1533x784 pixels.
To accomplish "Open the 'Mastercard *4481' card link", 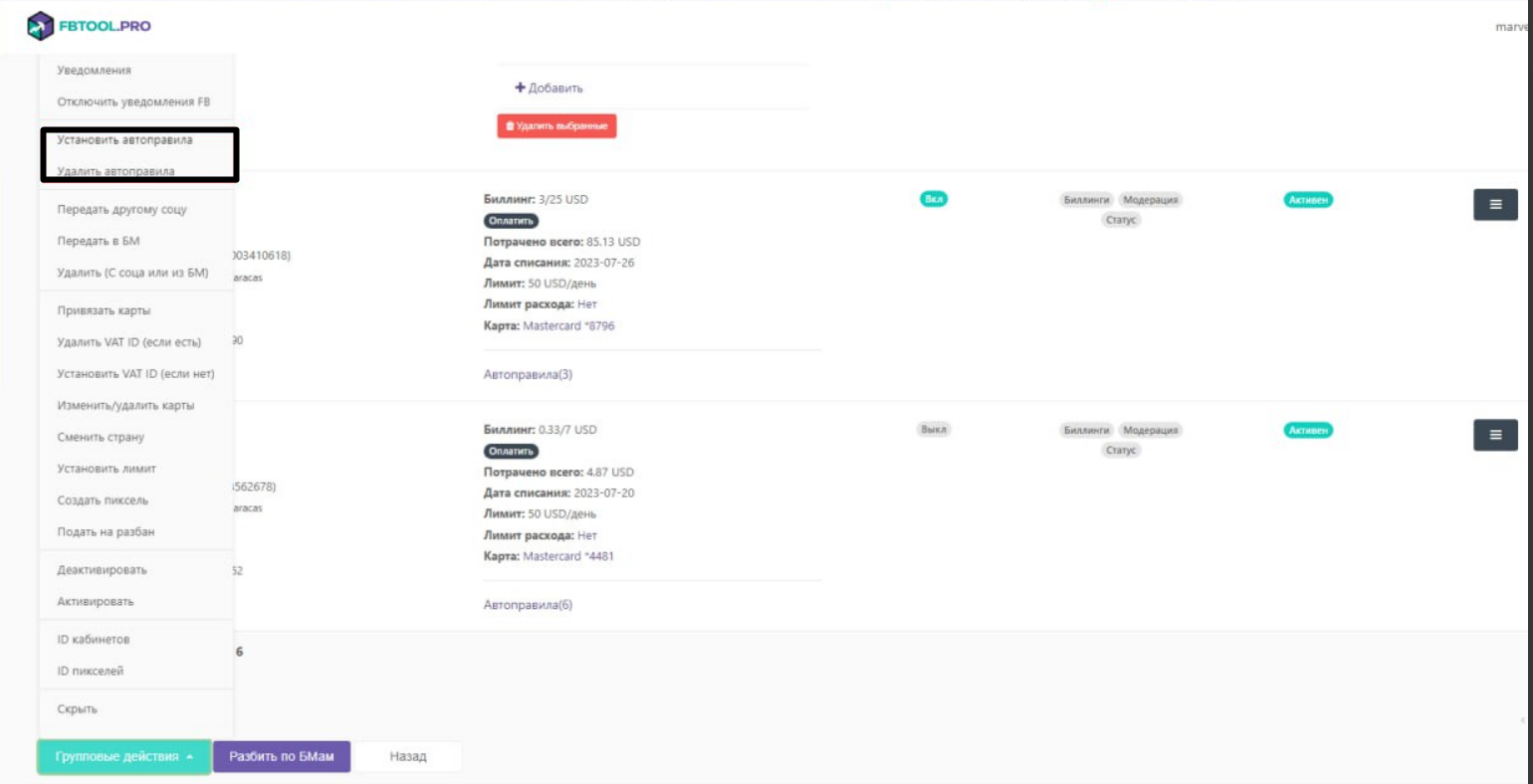I will (568, 556).
